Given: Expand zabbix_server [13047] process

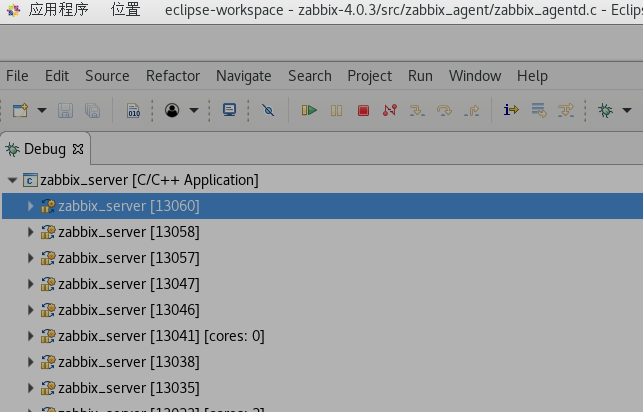Looking at the screenshot, I should click(31, 284).
